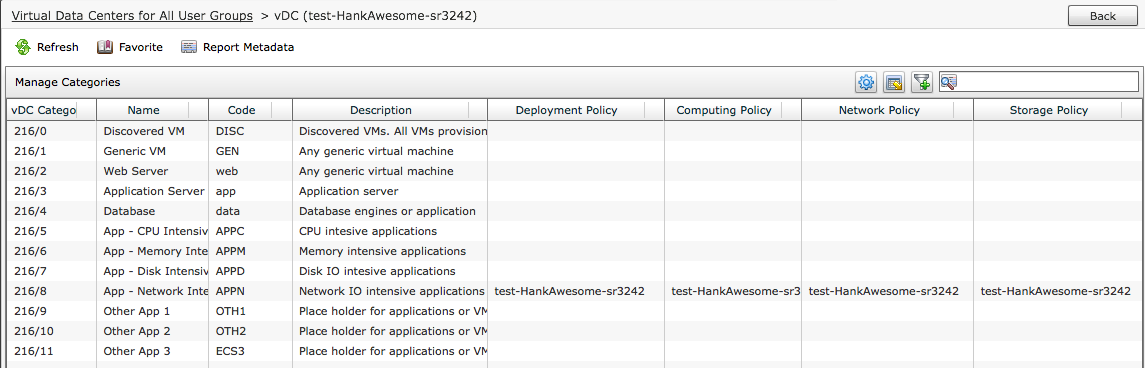Image resolution: width=1145 pixels, height=368 pixels.
Task: Click the search magnifier icon
Action: click(x=949, y=82)
